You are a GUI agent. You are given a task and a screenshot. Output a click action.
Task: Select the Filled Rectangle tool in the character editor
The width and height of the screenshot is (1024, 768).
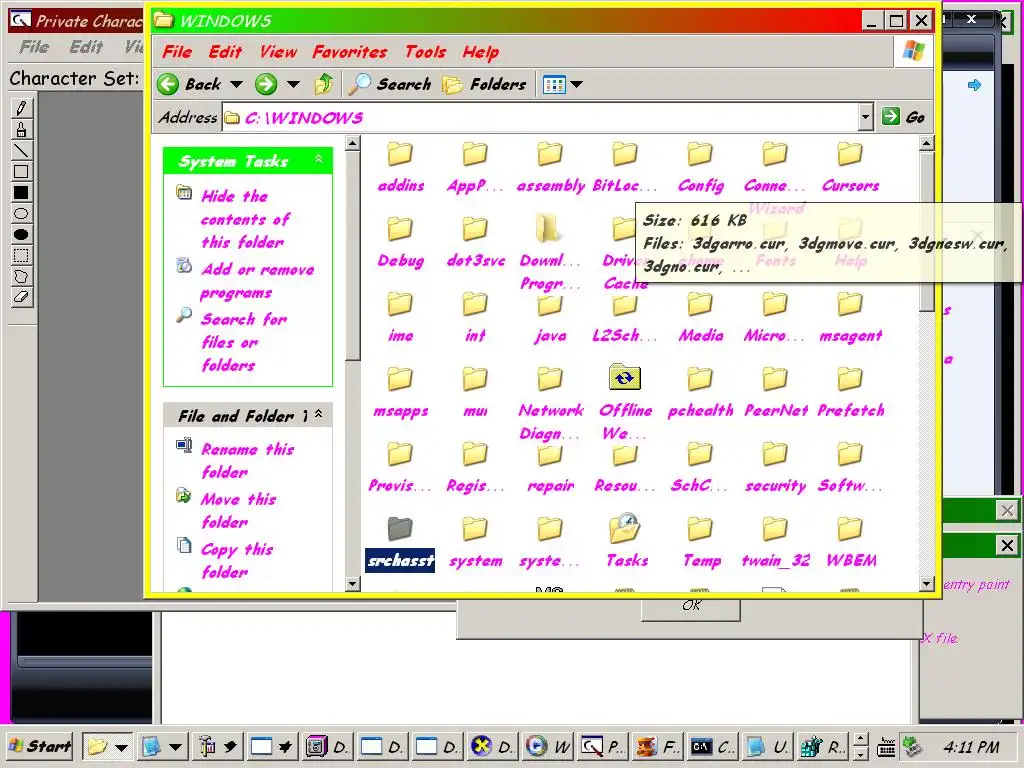pos(21,192)
